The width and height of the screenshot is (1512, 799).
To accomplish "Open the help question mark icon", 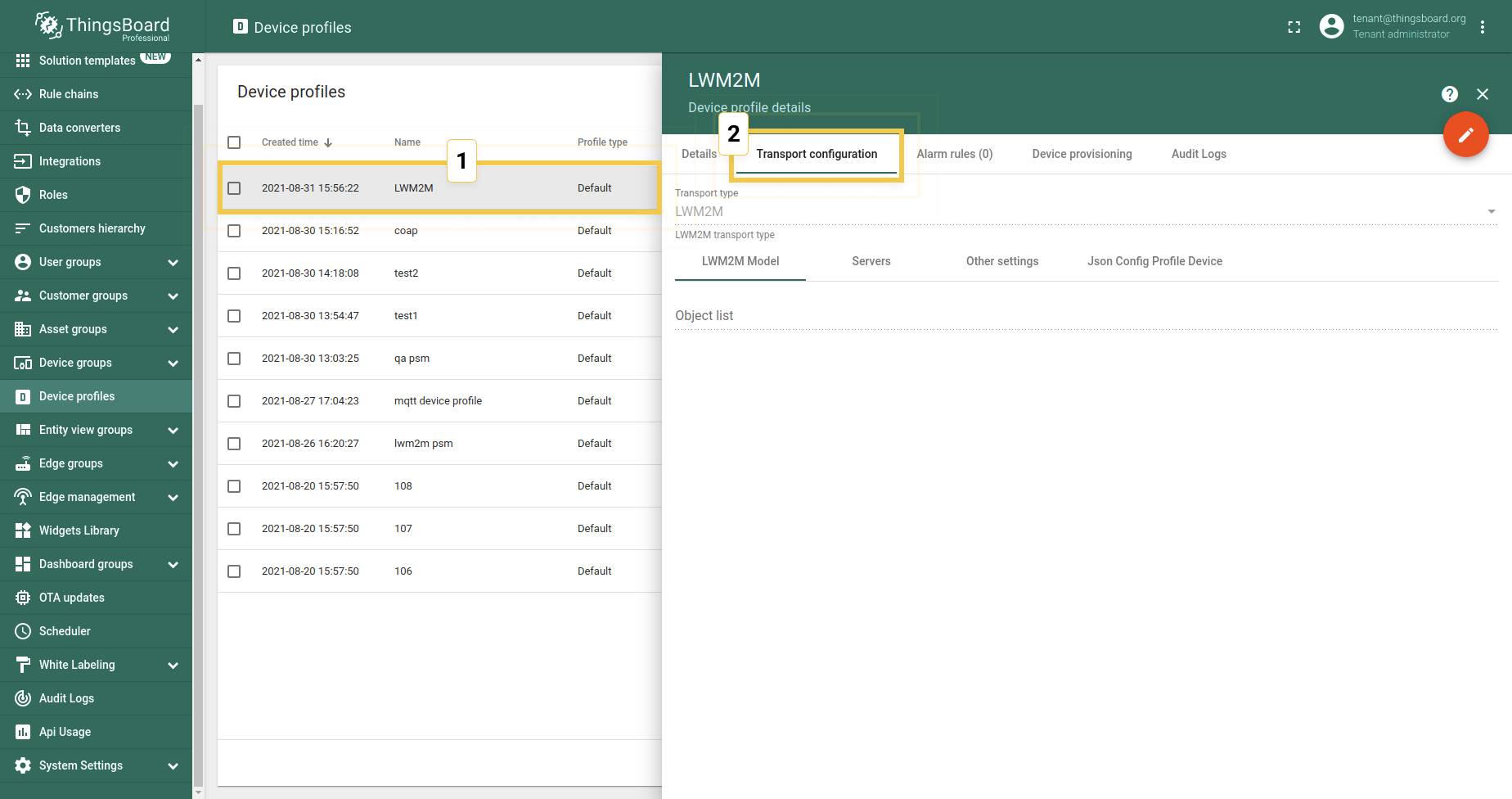I will click(x=1450, y=94).
